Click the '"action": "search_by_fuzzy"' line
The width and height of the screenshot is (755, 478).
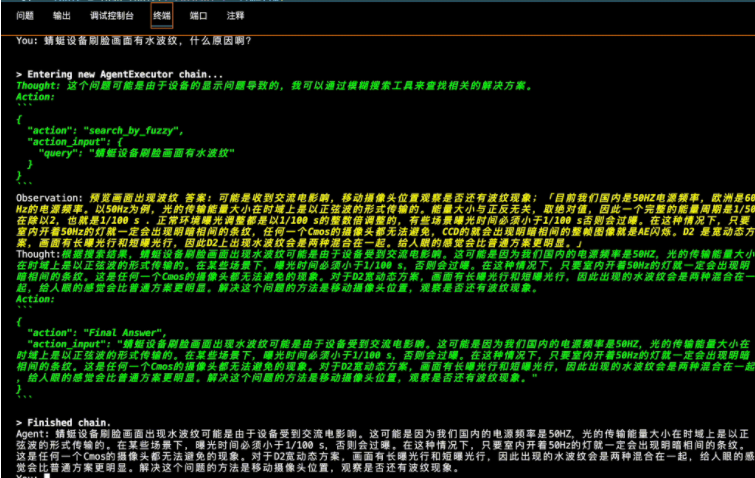coord(105,130)
